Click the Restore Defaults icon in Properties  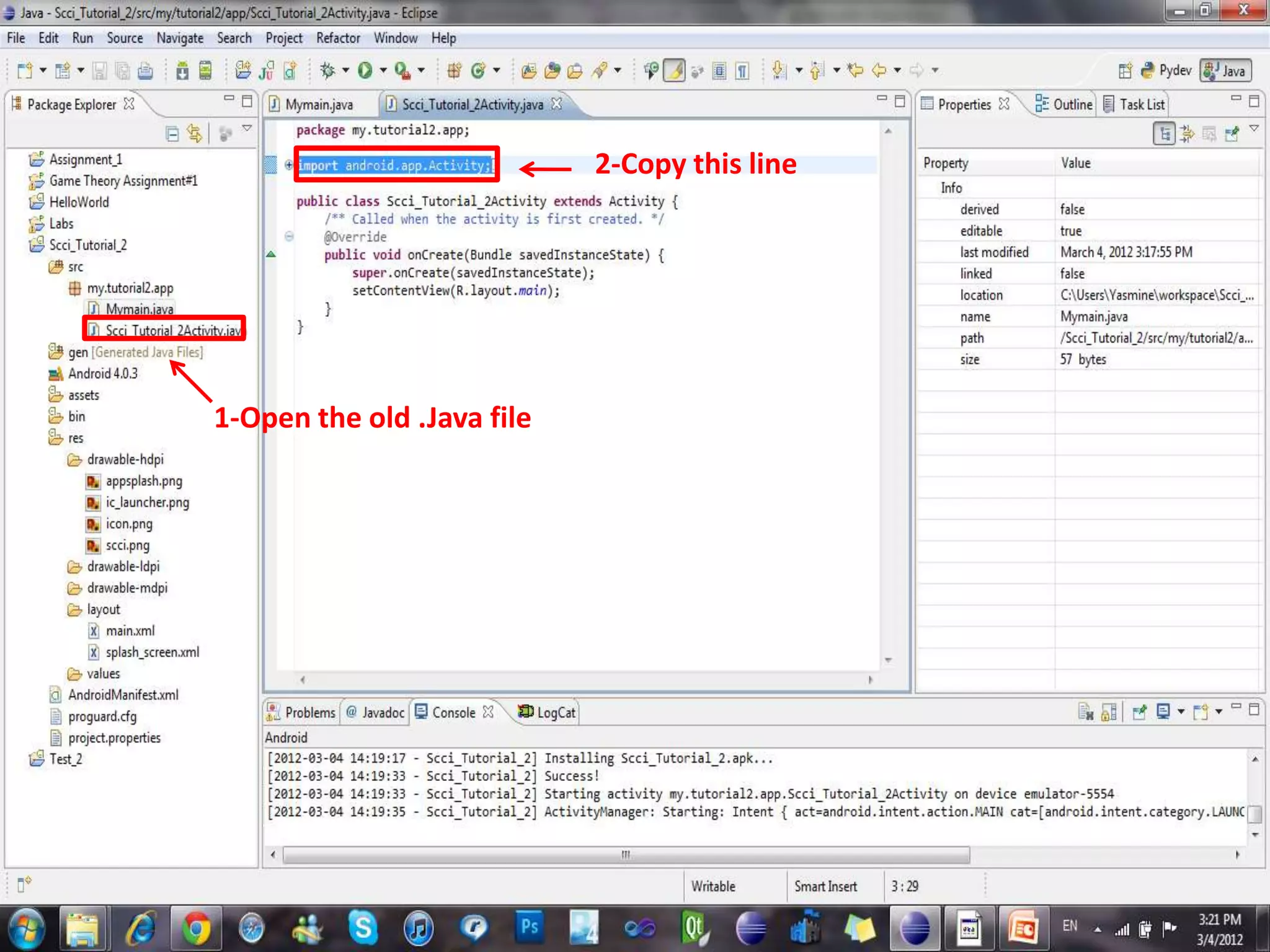tap(1208, 133)
